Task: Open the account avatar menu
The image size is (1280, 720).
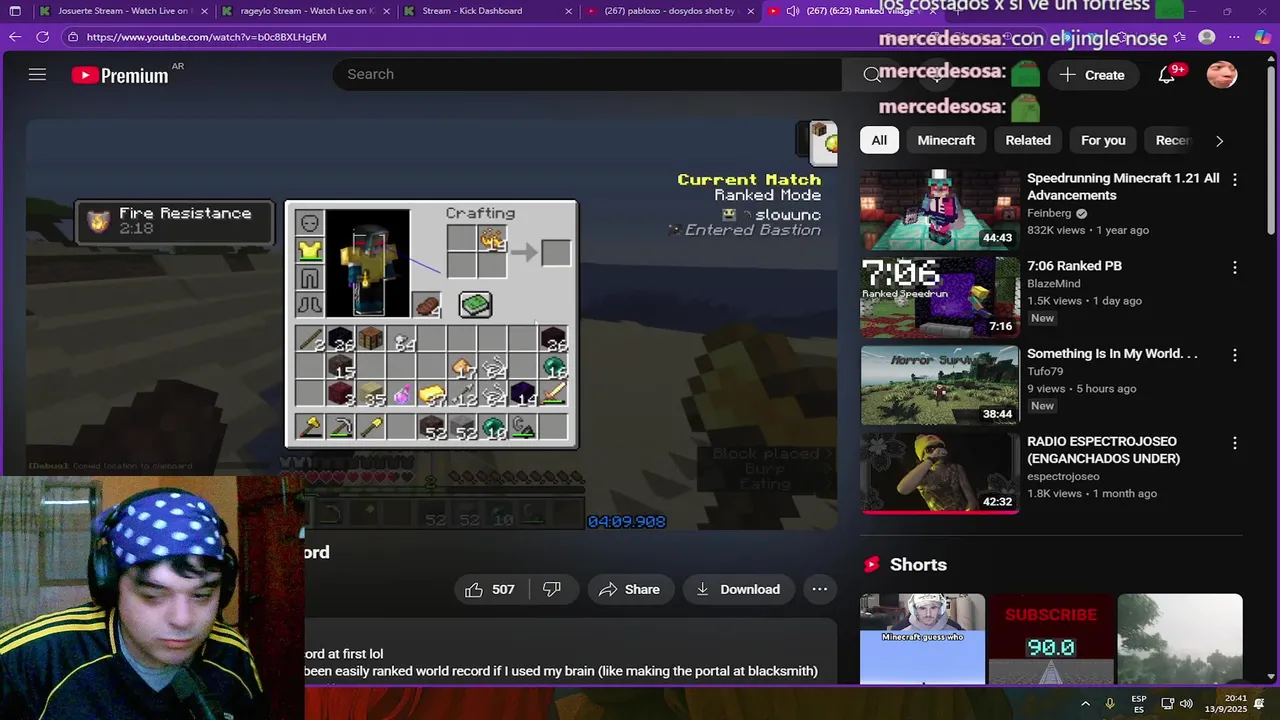Action: coord(1222,74)
